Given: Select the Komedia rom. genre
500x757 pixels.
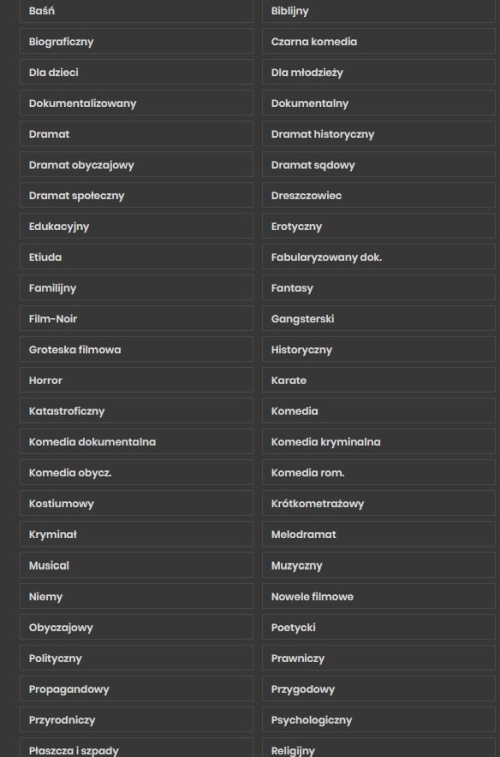Looking at the screenshot, I should click(379, 473).
